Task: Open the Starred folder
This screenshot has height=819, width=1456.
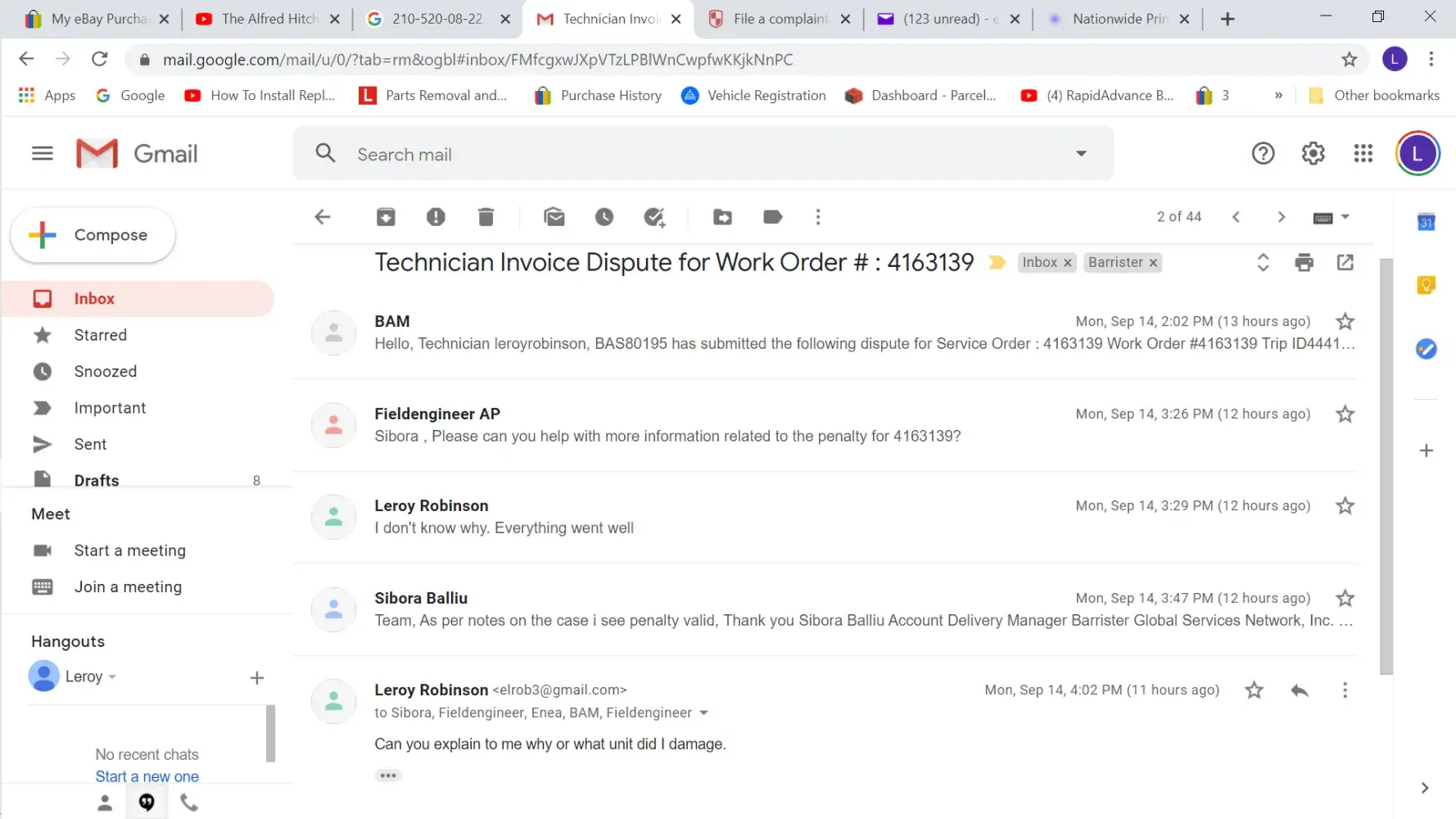Action: click(100, 335)
